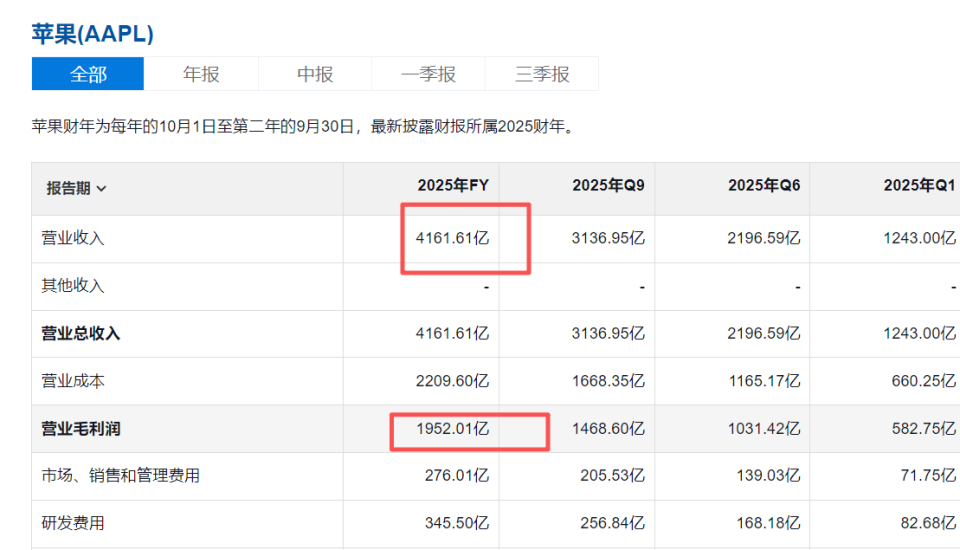Switch to the 年报 tab
This screenshot has height=550, width=960.
(x=201, y=74)
